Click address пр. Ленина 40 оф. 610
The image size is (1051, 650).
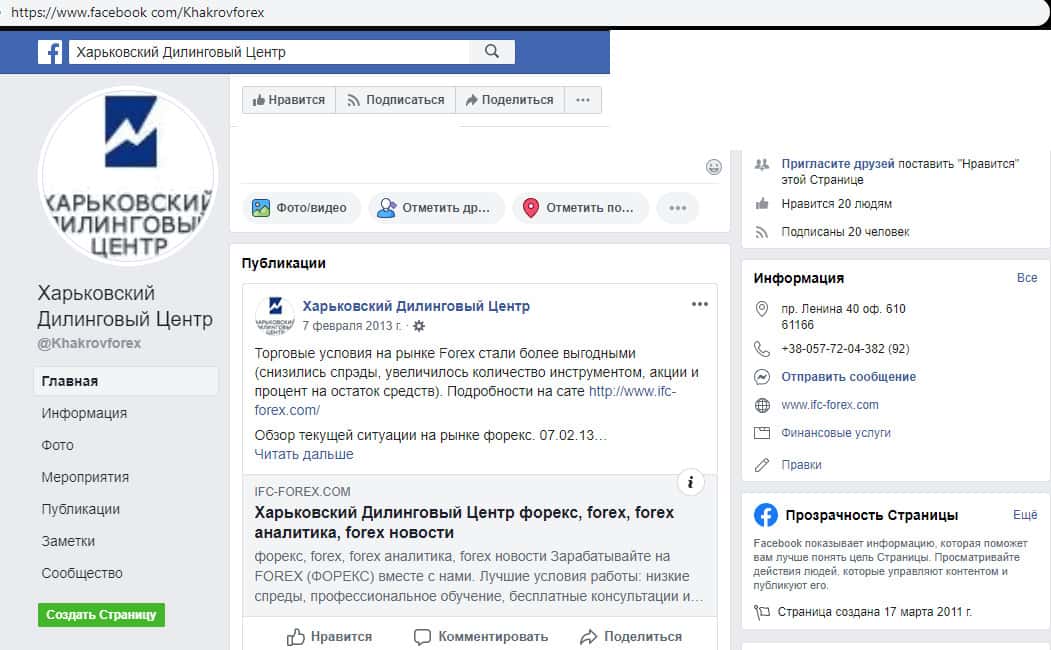843,309
